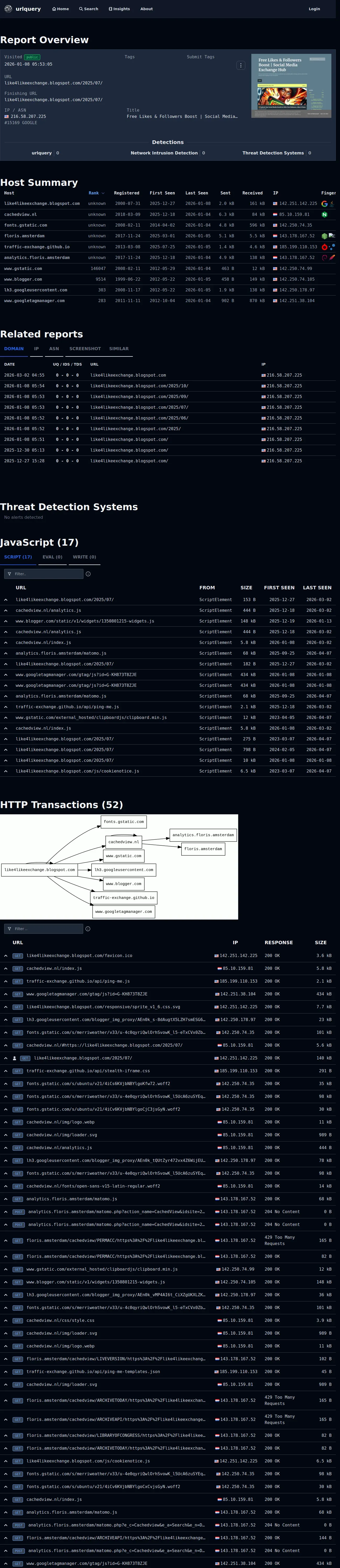This screenshot has width=340, height=1568.
Task: Switch to the ASN tab in Related reports
Action: [x=54, y=349]
